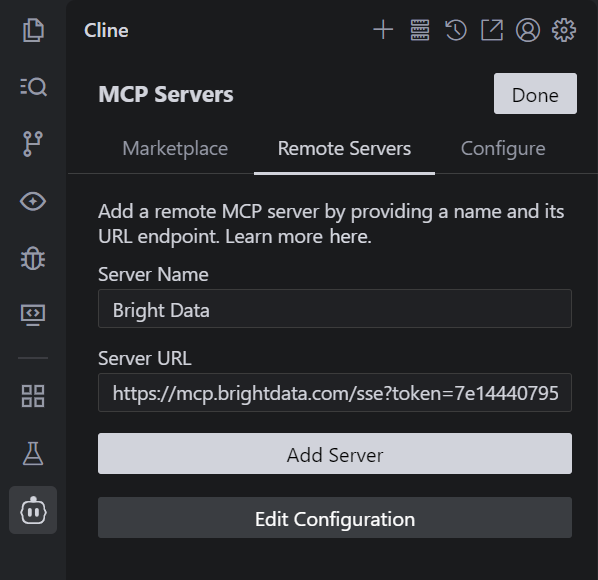Click the Add Server button
598x580 pixels.
point(335,453)
